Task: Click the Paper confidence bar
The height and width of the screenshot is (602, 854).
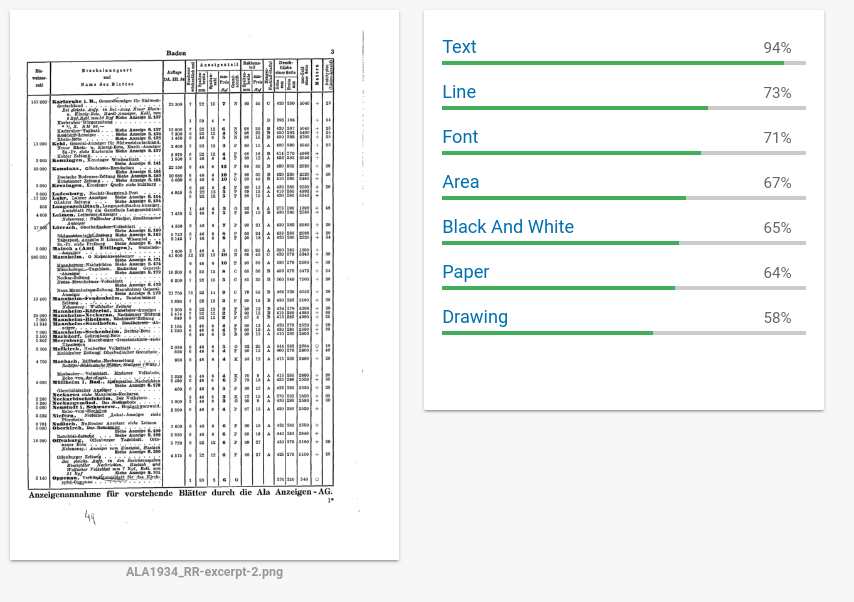Action: click(624, 288)
